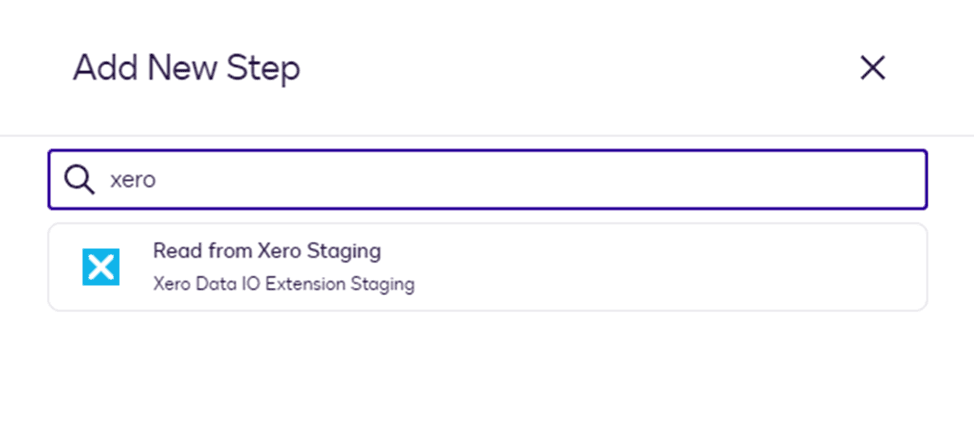Click the magnifying glass search icon

click(x=79, y=179)
